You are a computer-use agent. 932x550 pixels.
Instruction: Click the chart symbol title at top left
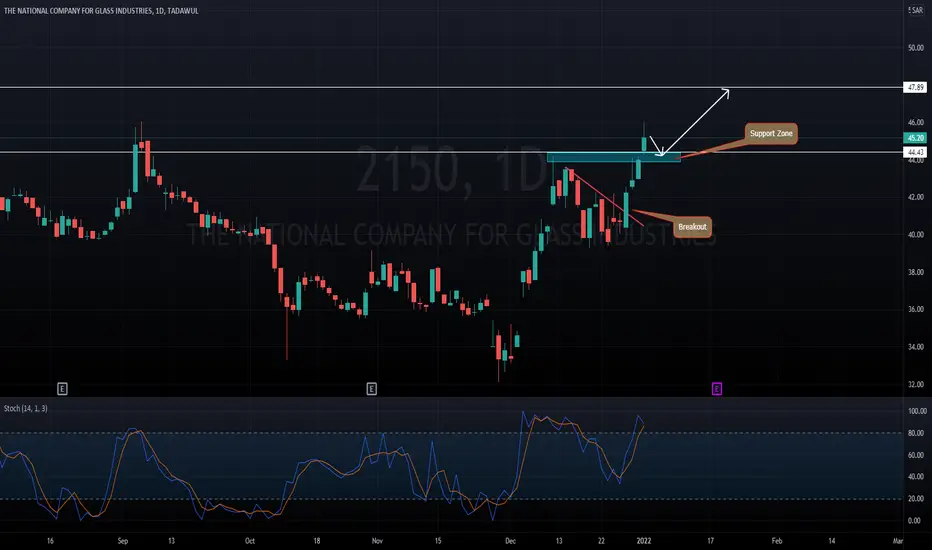tap(101, 11)
